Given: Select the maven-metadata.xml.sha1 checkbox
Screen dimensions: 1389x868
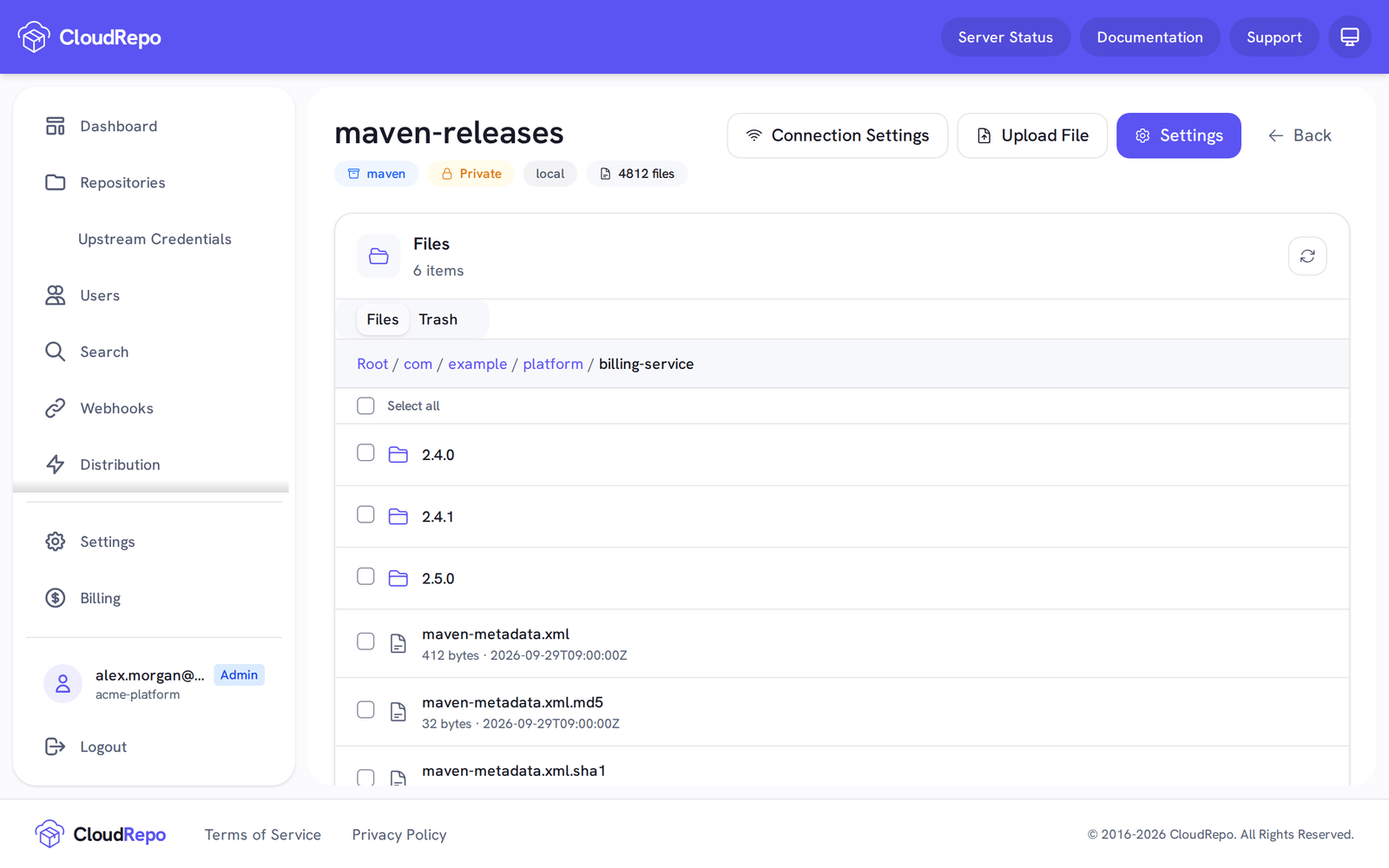Looking at the screenshot, I should point(365,777).
